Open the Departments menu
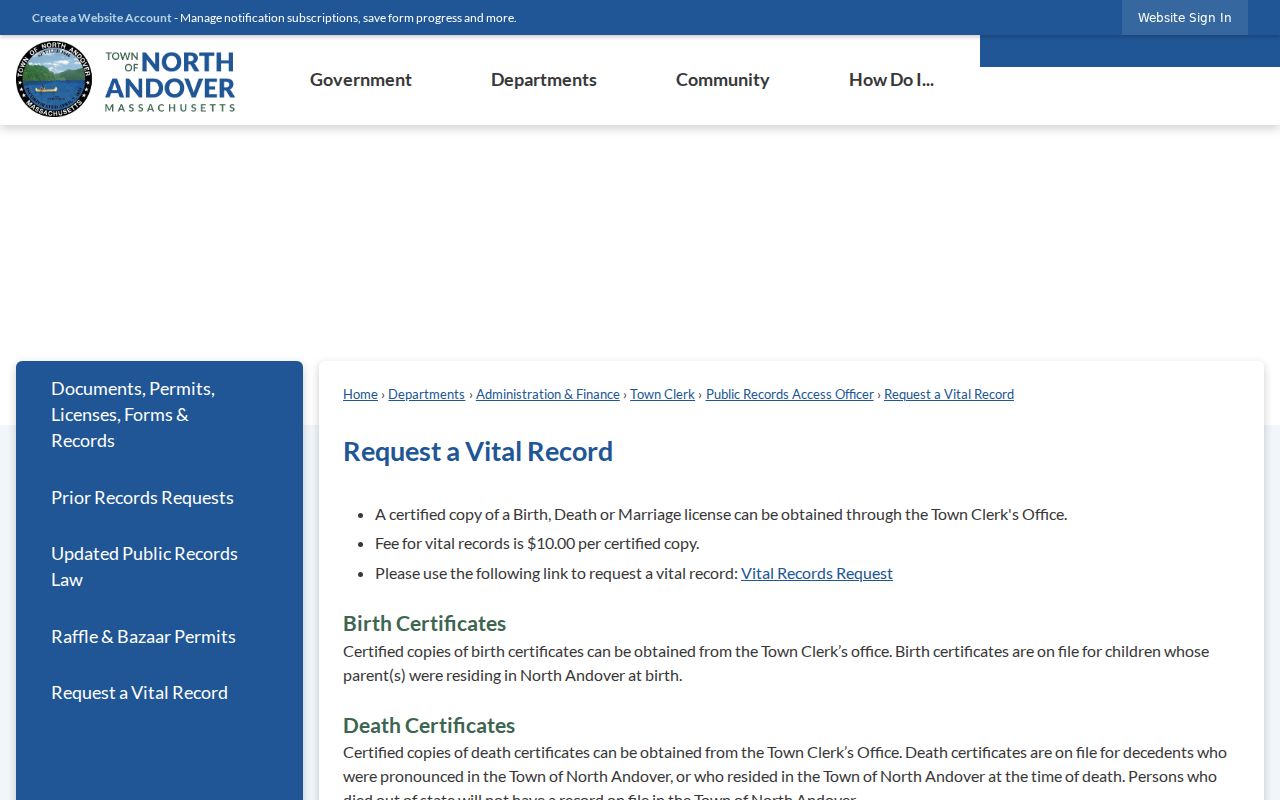The width and height of the screenshot is (1280, 800). pos(544,80)
